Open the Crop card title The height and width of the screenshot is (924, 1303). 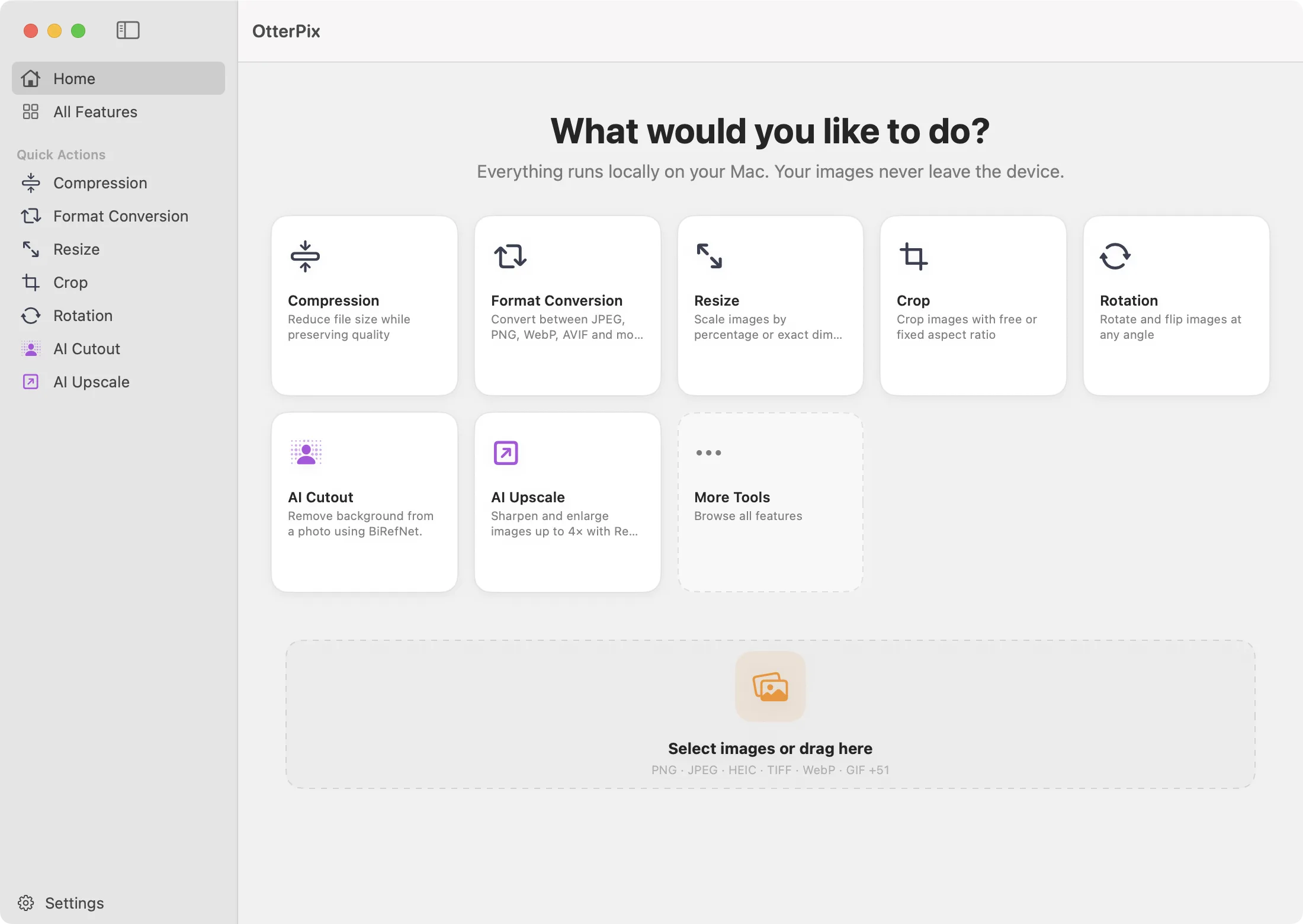(x=913, y=300)
